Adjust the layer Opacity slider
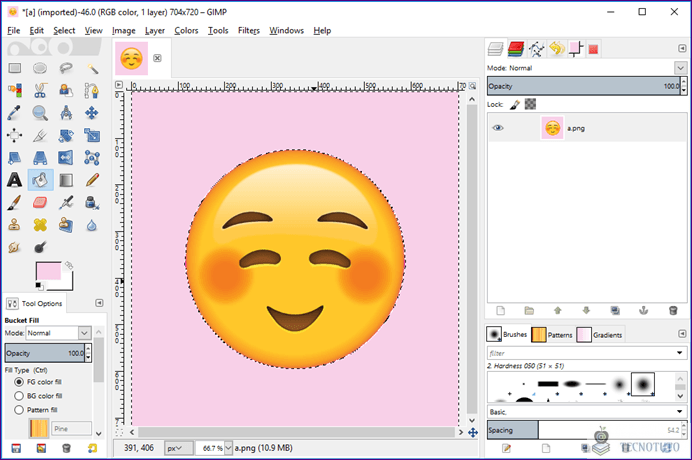The image size is (692, 460). (x=584, y=86)
